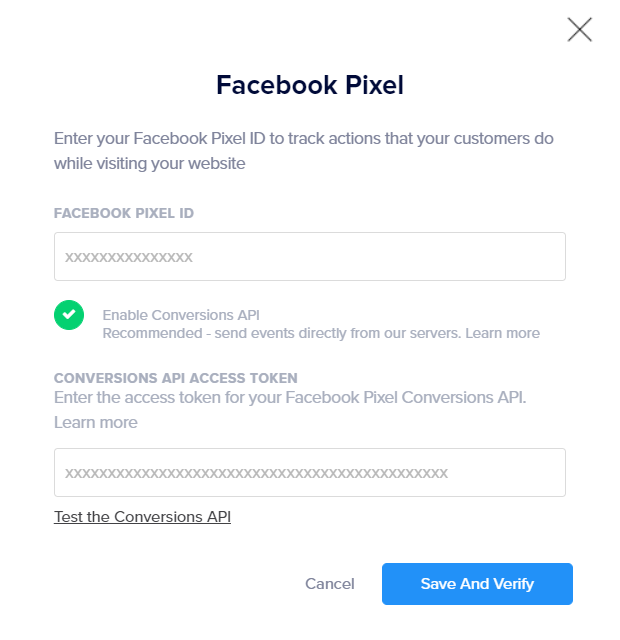Click the long x-placeholder in access token box
620x640 pixels.
coord(256,473)
